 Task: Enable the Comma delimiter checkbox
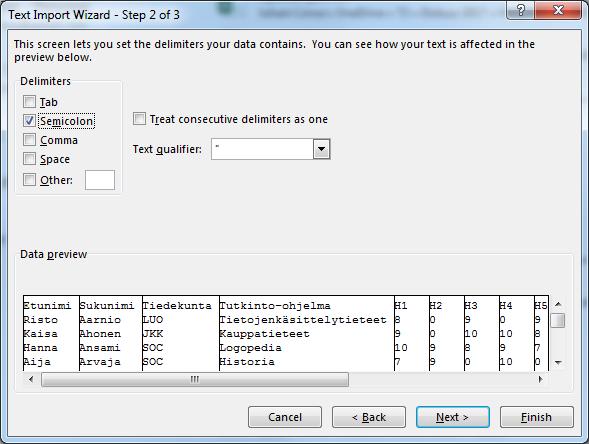click(29, 140)
